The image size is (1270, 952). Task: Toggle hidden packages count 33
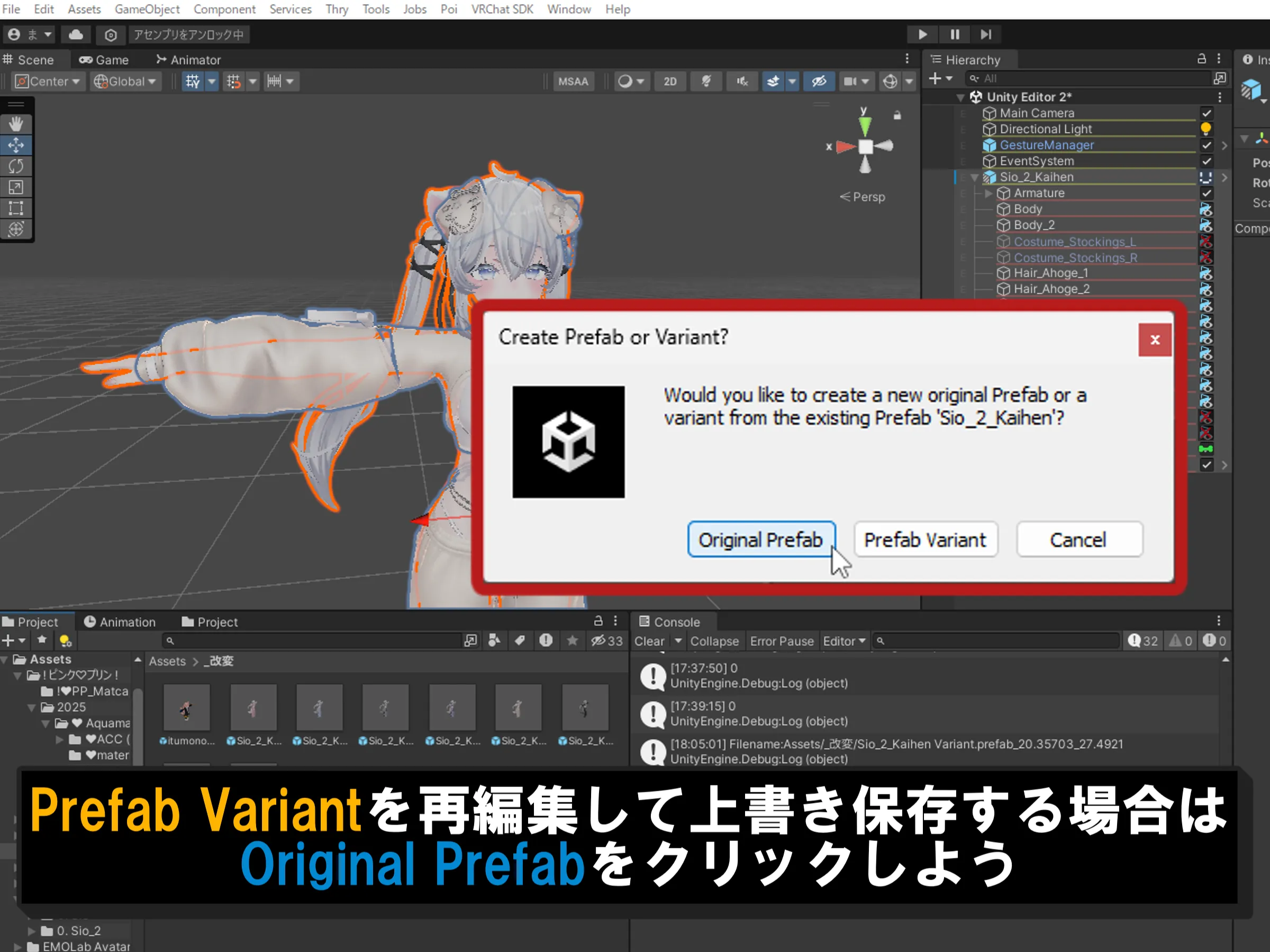click(607, 640)
